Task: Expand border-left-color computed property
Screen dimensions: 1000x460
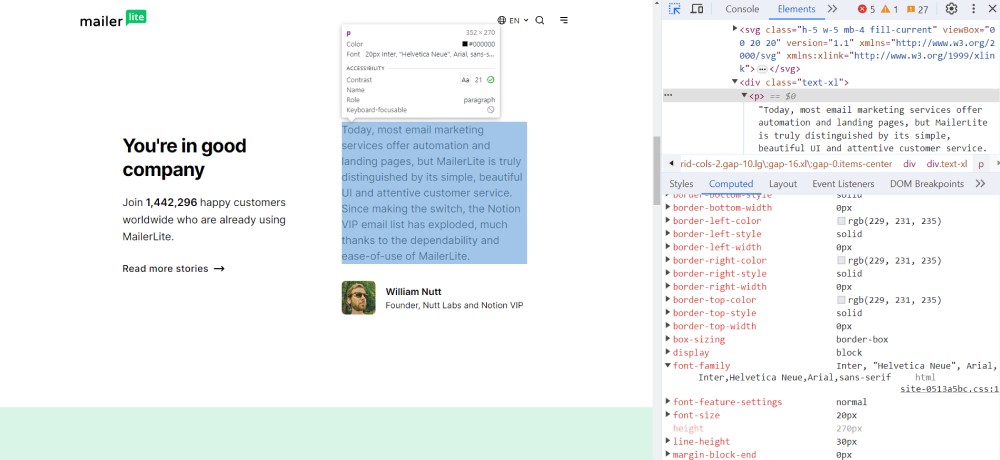Action: (668, 221)
